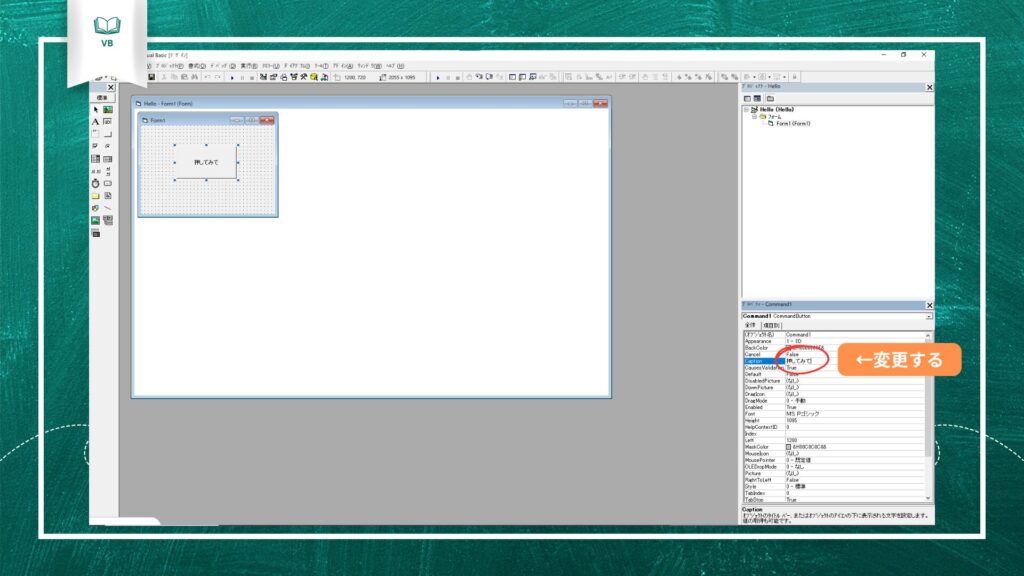1024x576 pixels.
Task: Select the RightToLeft property row
Action: point(833,479)
